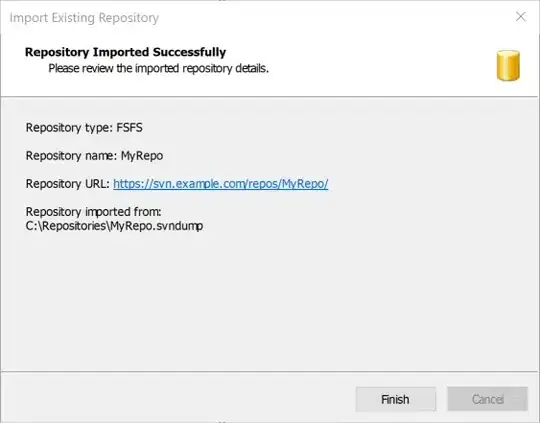The height and width of the screenshot is (423, 540).
Task: Click the 'Repository URL:' label text
Action: pos(68,184)
